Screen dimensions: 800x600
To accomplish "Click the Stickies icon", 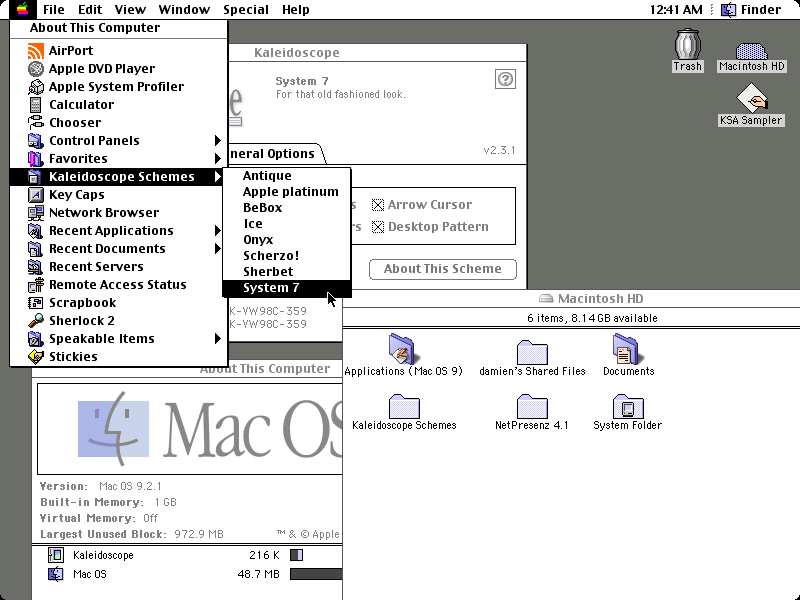I will 35,357.
